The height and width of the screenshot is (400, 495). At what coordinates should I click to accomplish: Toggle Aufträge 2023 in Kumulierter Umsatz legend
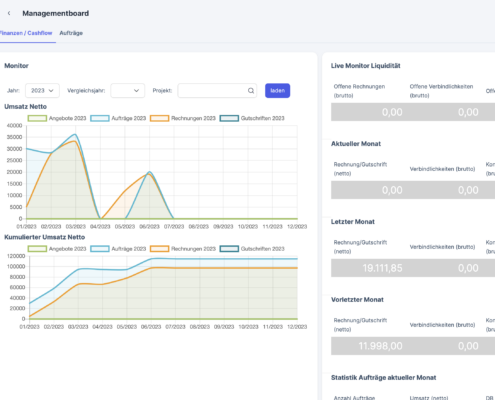click(118, 249)
